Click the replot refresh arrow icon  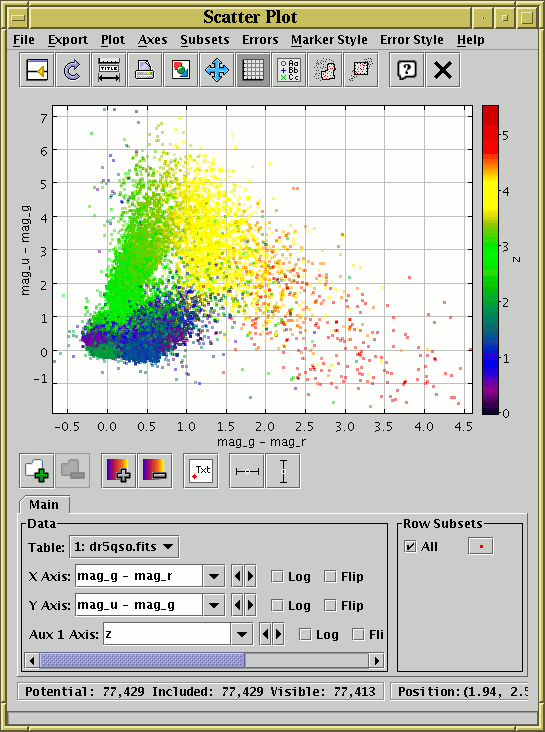[x=73, y=70]
